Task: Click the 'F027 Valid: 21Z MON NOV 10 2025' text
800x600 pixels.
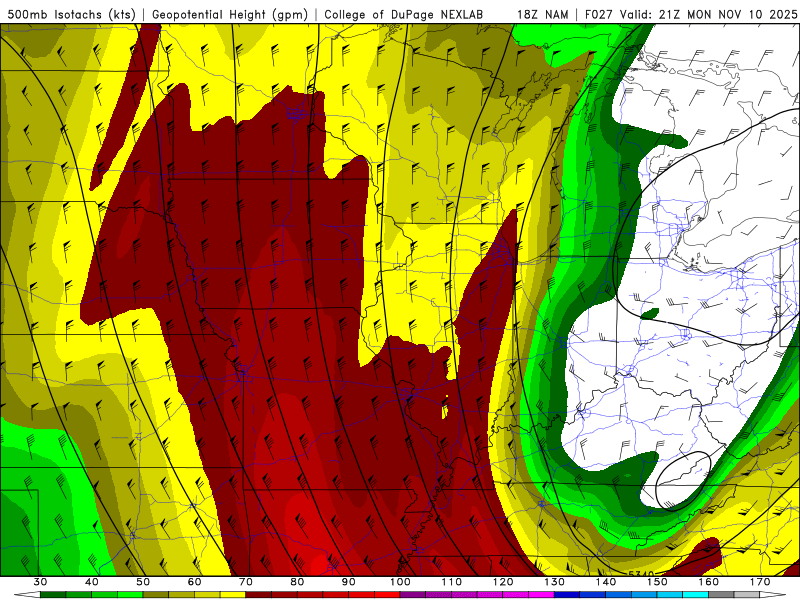Action: pyautogui.click(x=691, y=14)
